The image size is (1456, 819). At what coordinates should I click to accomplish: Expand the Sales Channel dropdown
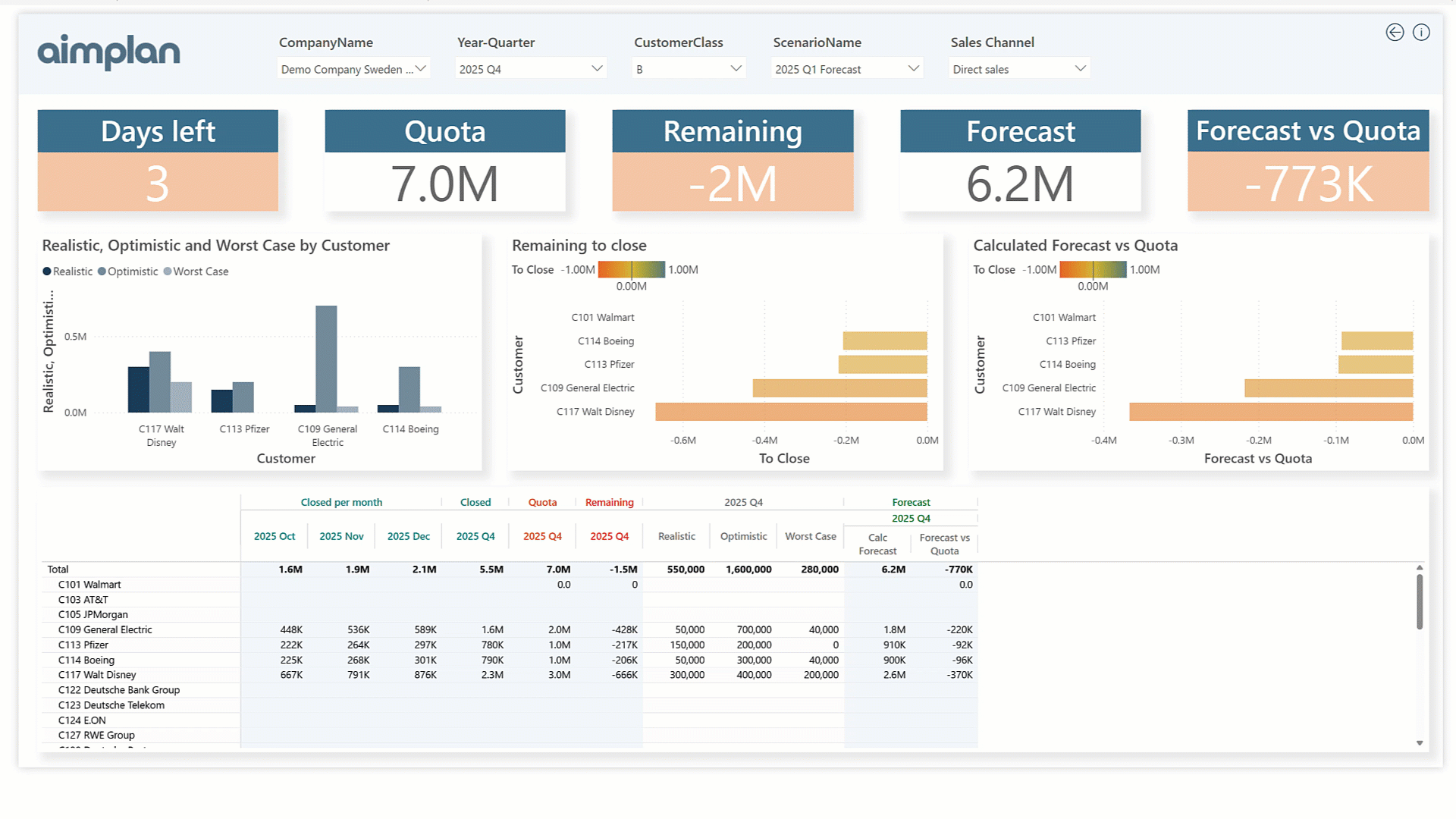point(1018,69)
